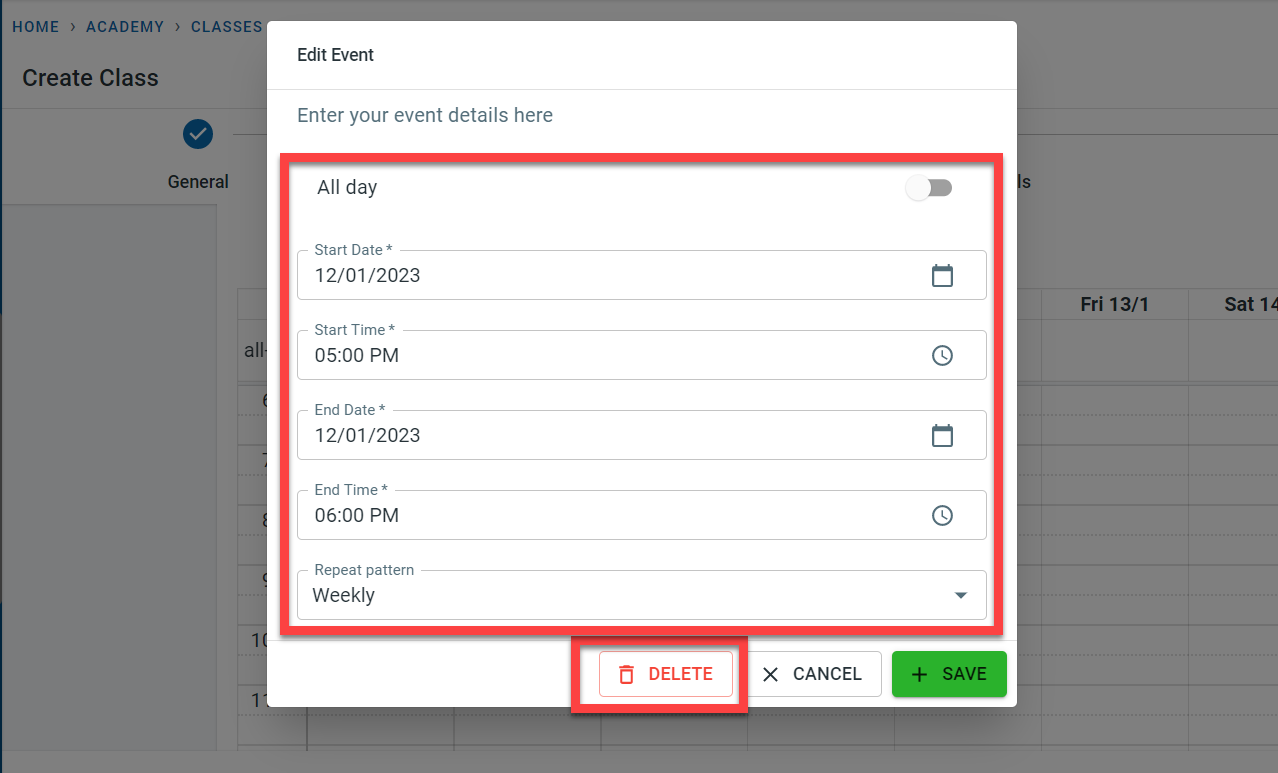
Task: Click the plus icon on Save button
Action: tap(920, 674)
